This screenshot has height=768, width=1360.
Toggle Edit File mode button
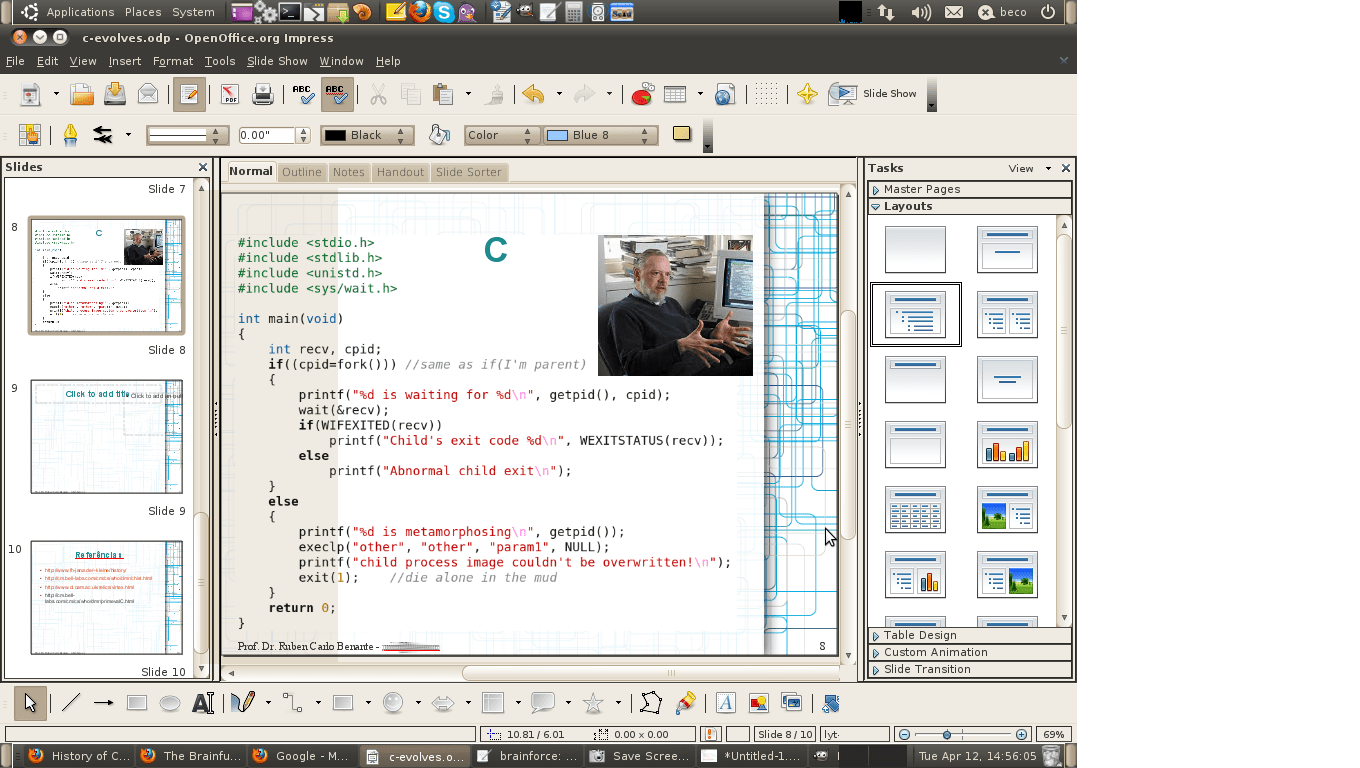(x=189, y=94)
